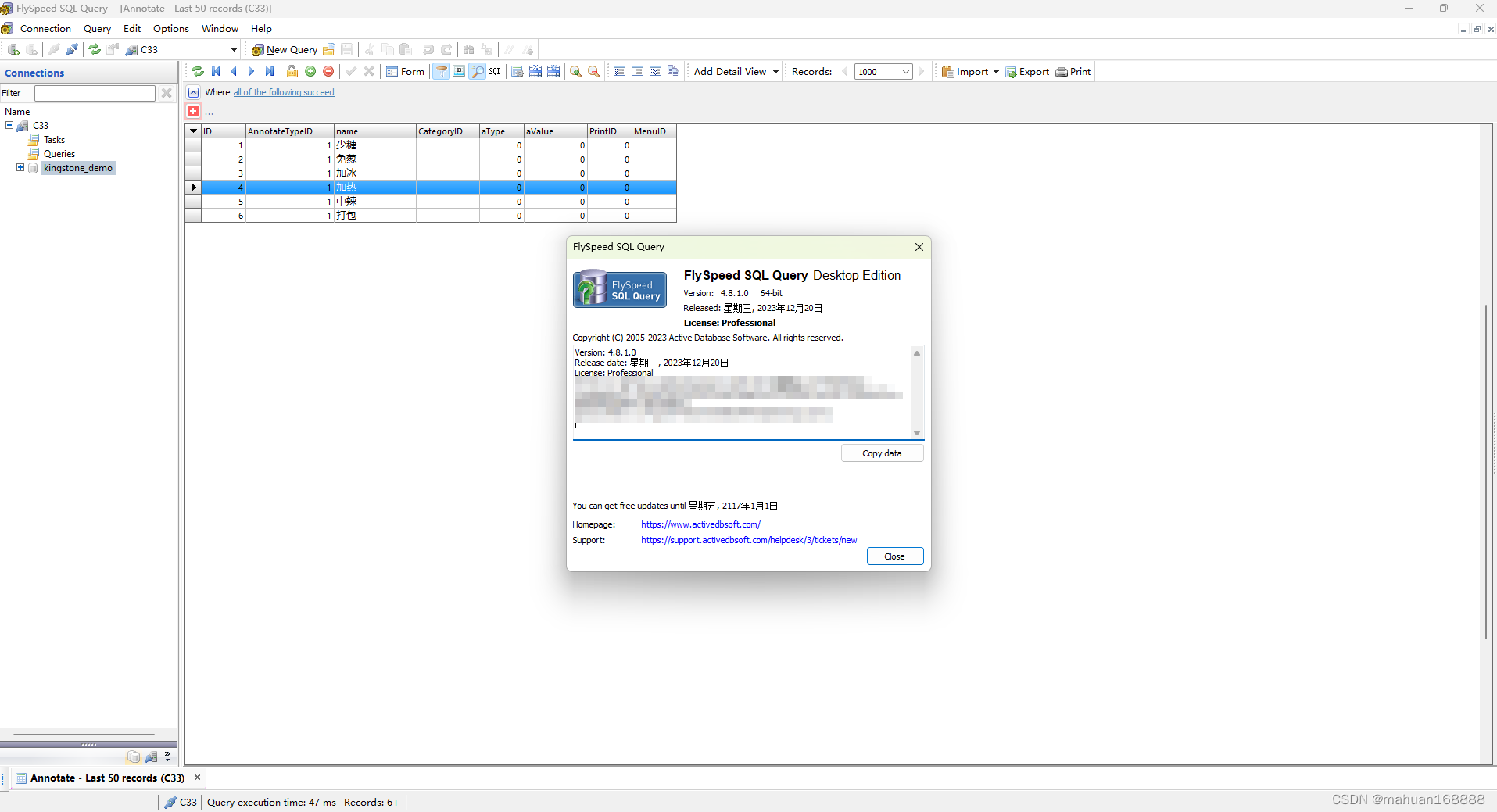Click the 'all of the following succeed' link

(x=284, y=92)
